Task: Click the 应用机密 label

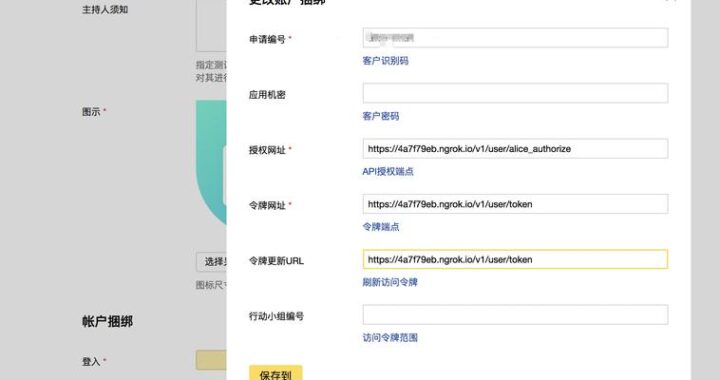Action: [267, 95]
